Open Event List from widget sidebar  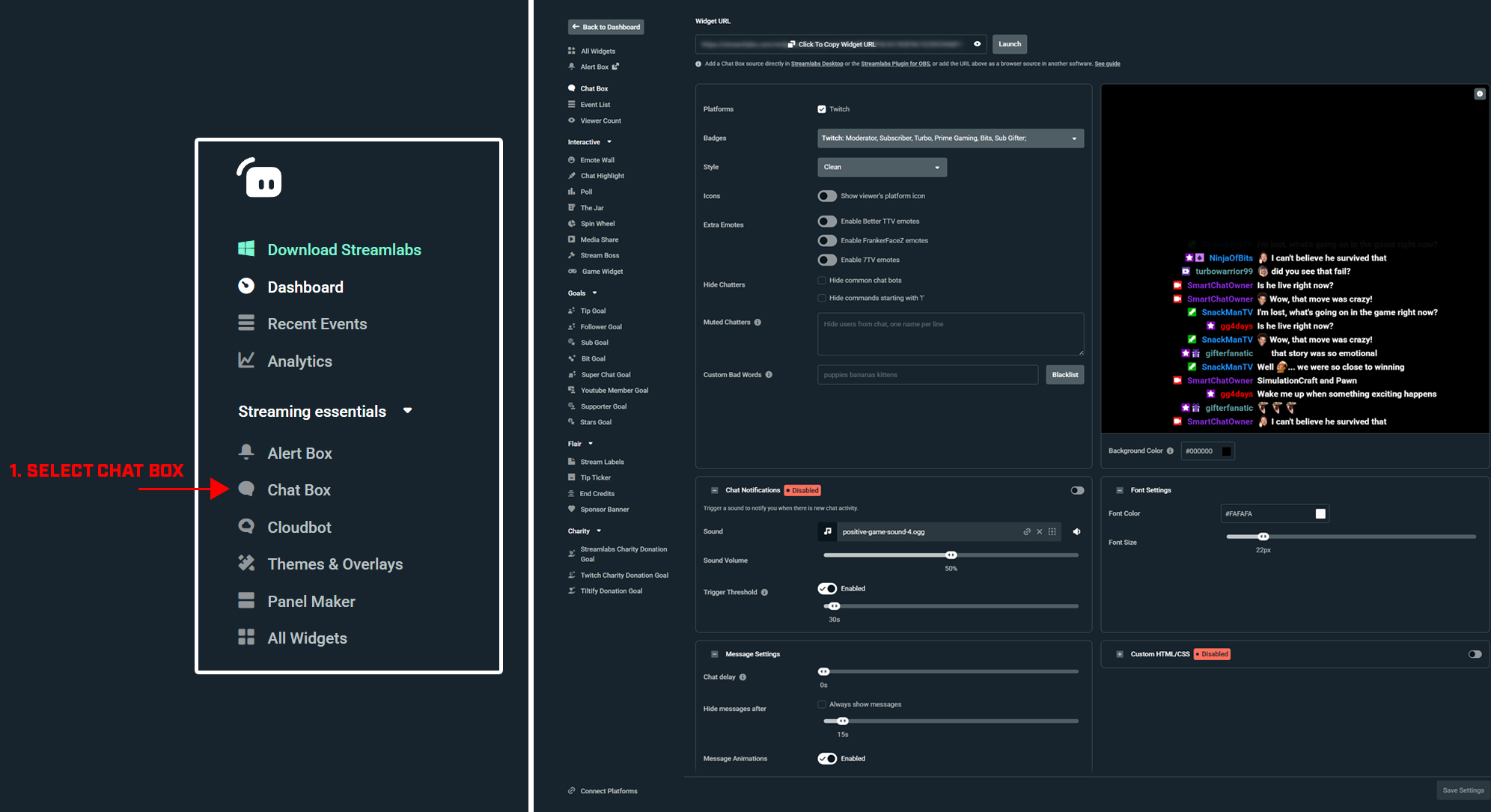[x=595, y=105]
